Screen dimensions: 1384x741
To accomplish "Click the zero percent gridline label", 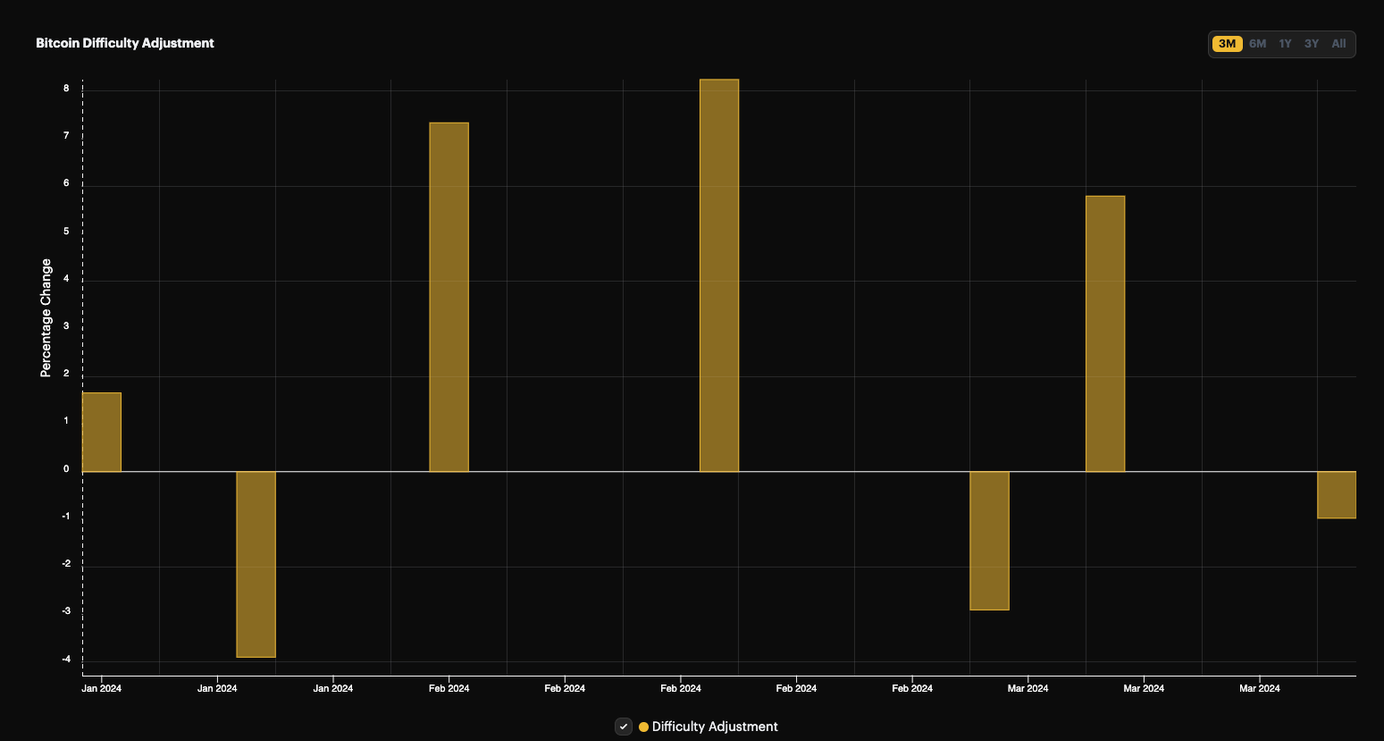I will [x=66, y=468].
